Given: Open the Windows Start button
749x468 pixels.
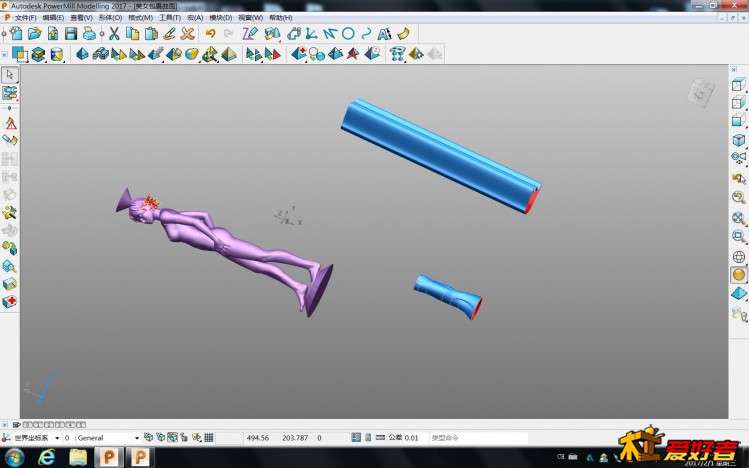Looking at the screenshot, I should 15,457.
